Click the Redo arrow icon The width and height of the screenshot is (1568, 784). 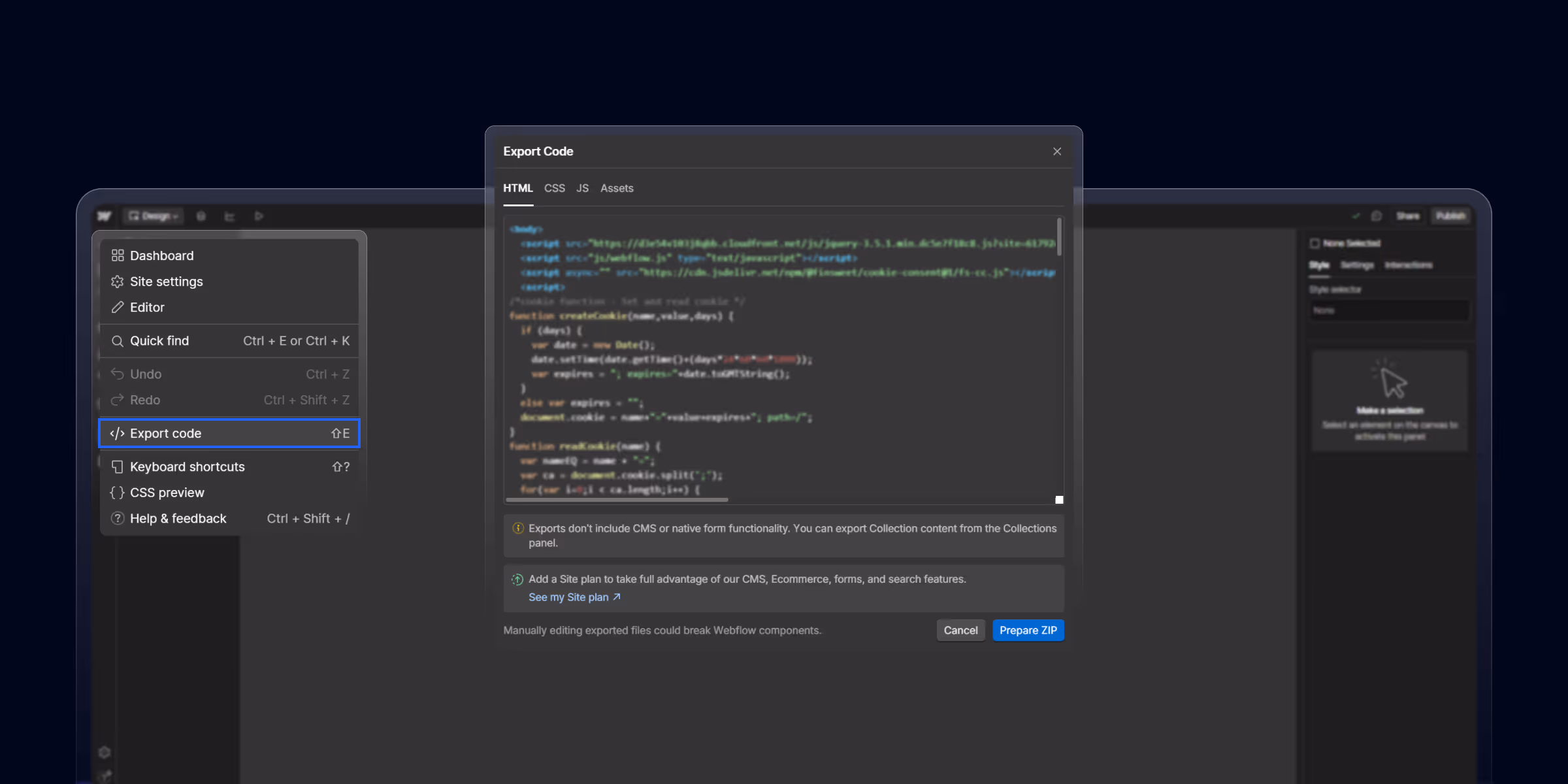point(118,400)
